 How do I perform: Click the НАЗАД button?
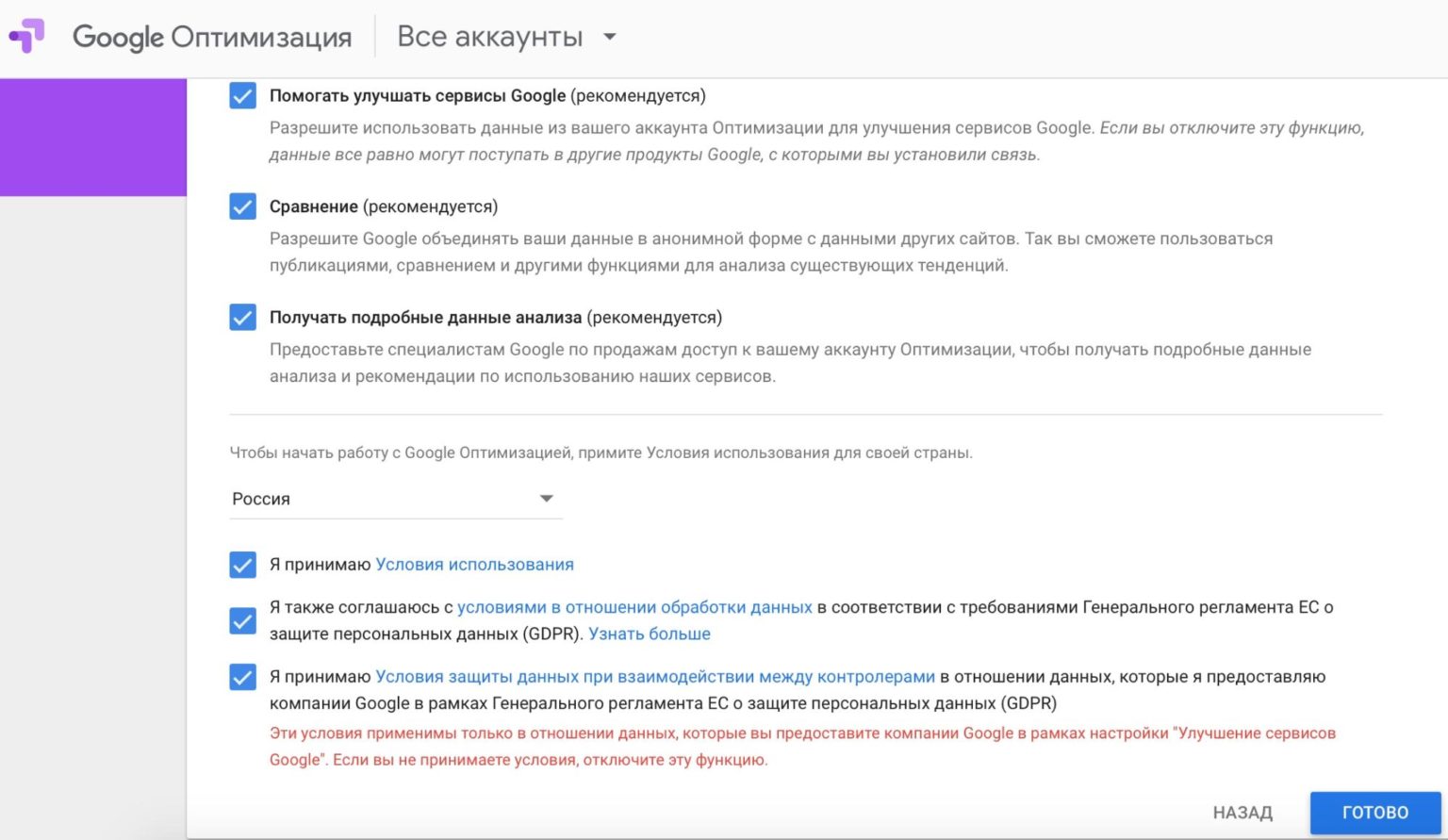pyautogui.click(x=1242, y=813)
